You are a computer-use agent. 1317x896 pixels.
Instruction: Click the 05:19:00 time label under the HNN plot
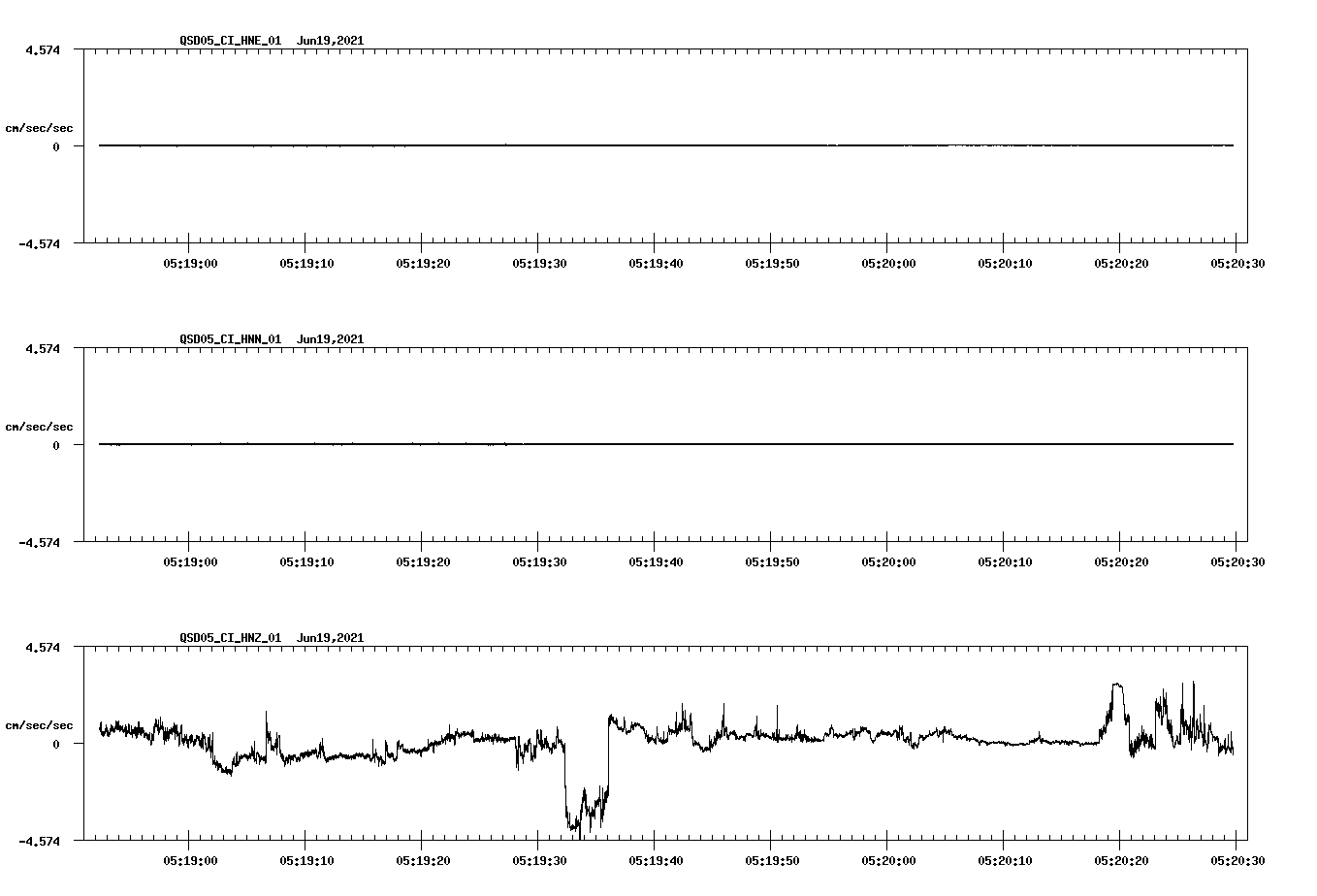190,562
